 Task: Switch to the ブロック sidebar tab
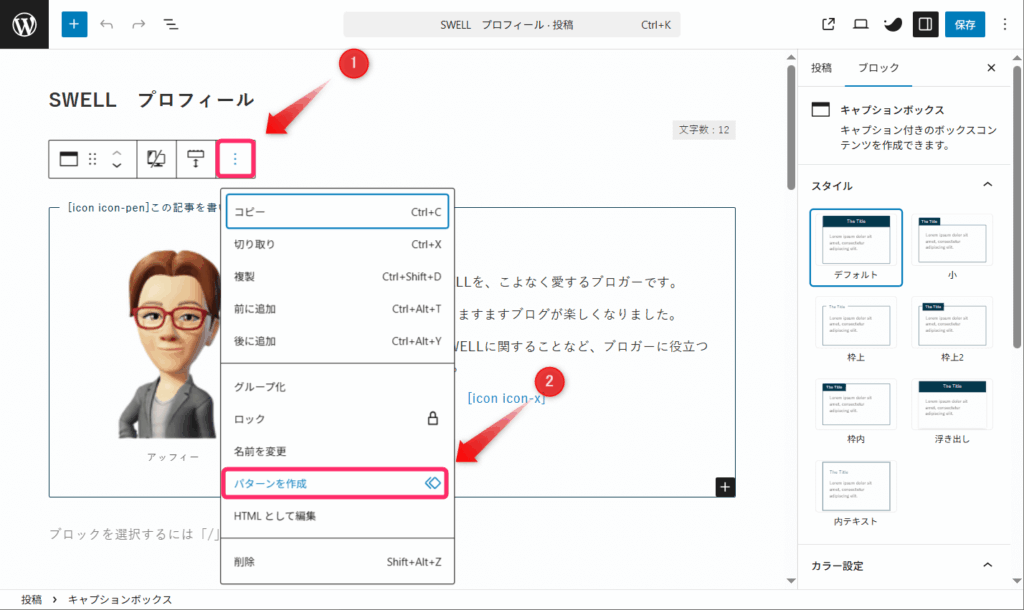(878, 68)
